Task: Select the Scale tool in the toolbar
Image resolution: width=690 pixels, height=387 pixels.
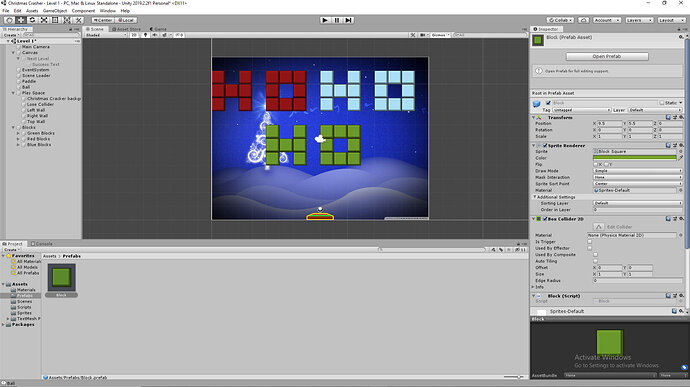Action: [44, 20]
